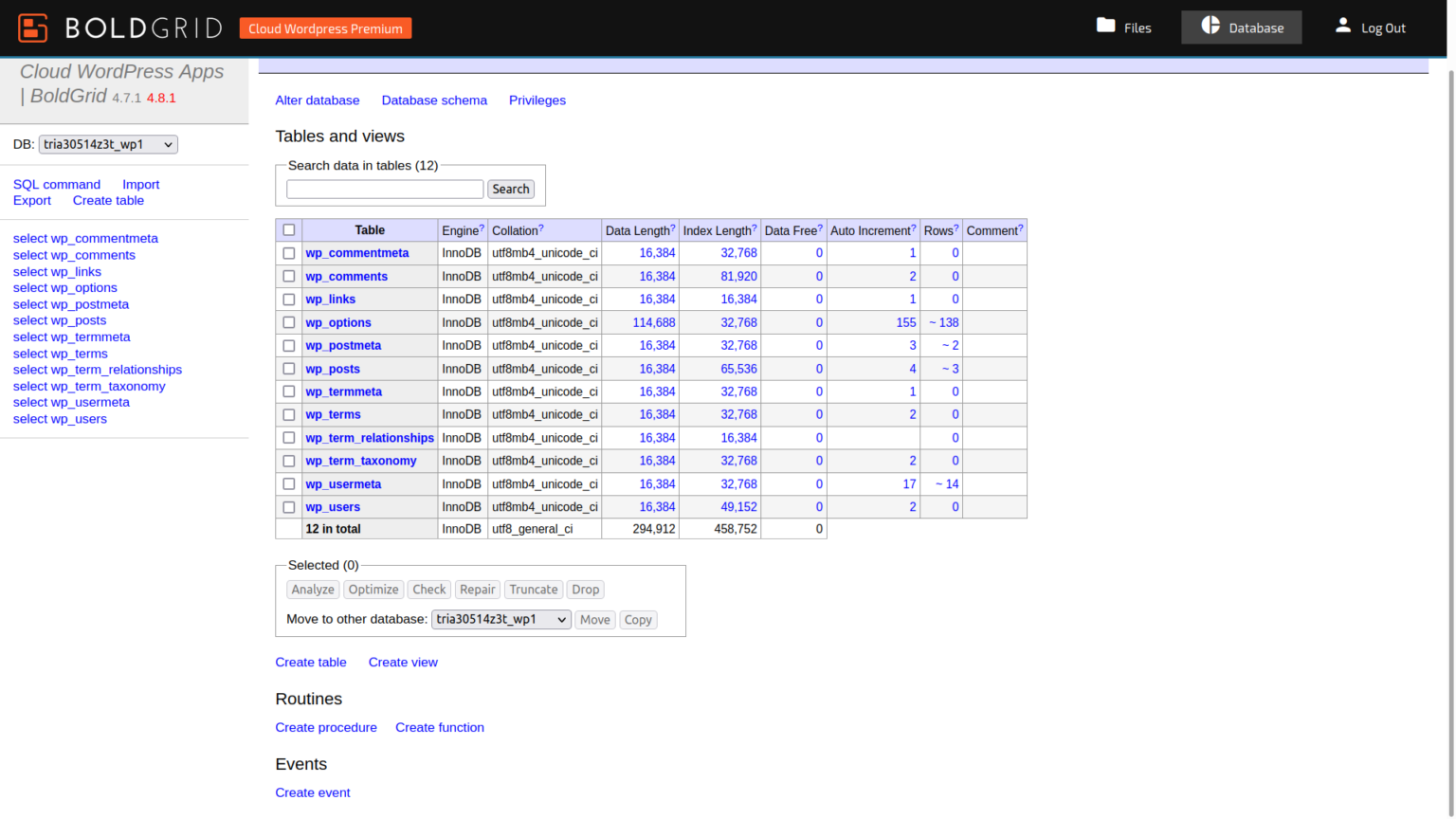
Task: Open the DB database selector dropdown
Action: [x=107, y=144]
